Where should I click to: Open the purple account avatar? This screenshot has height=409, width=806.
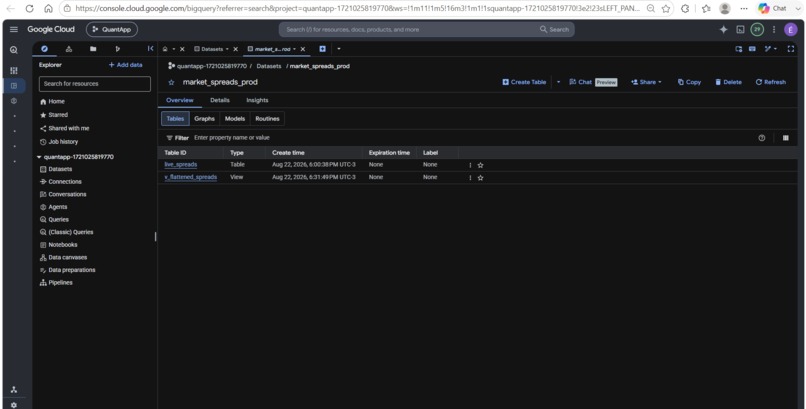(x=791, y=29)
